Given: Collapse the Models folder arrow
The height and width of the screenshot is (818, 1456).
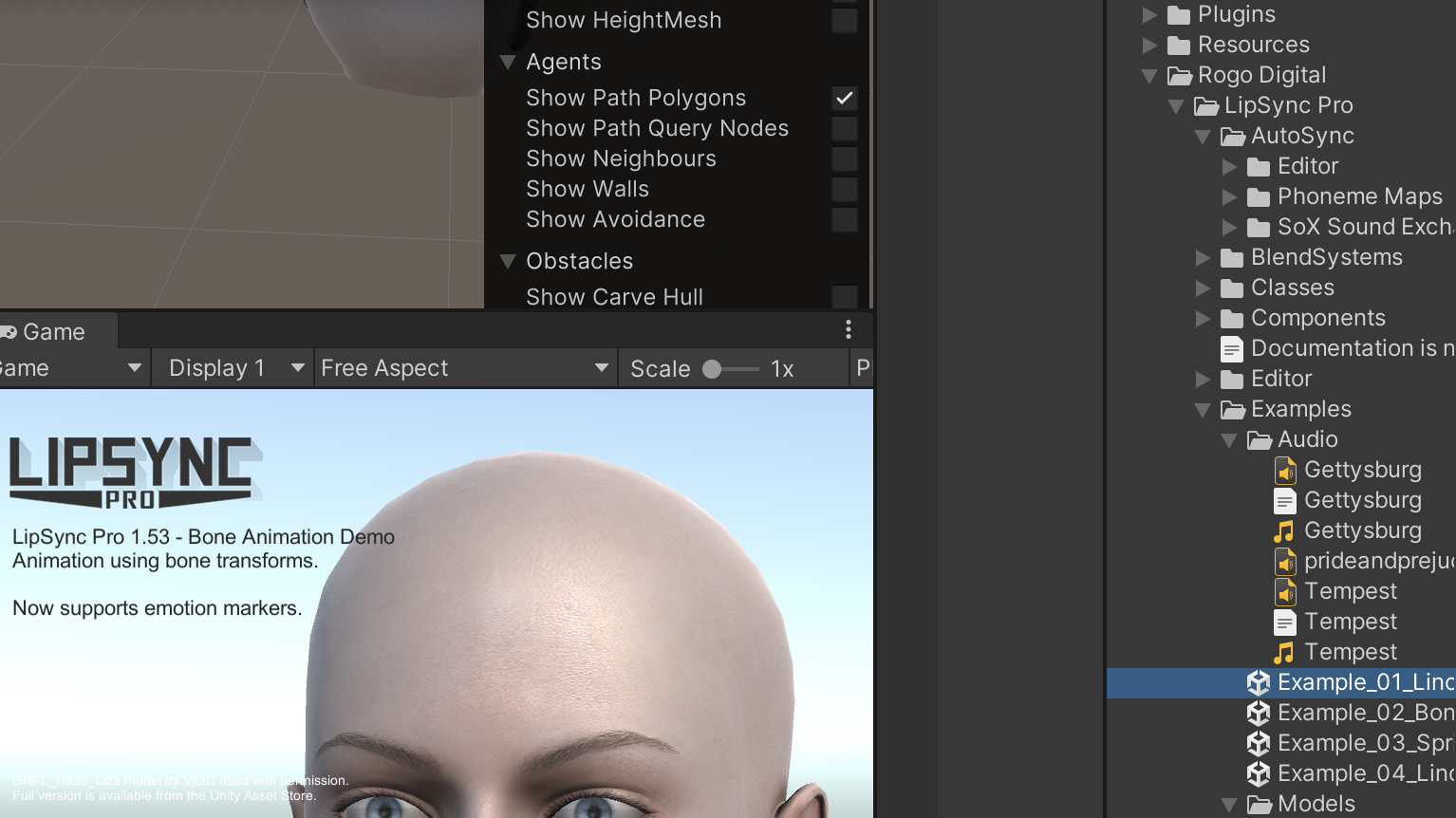Looking at the screenshot, I should coord(1229,804).
